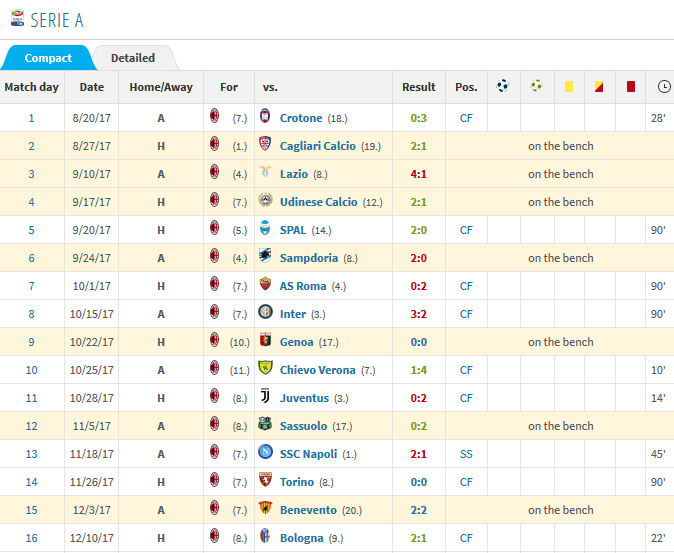Open the 0:3 result against Crotone

419,118
